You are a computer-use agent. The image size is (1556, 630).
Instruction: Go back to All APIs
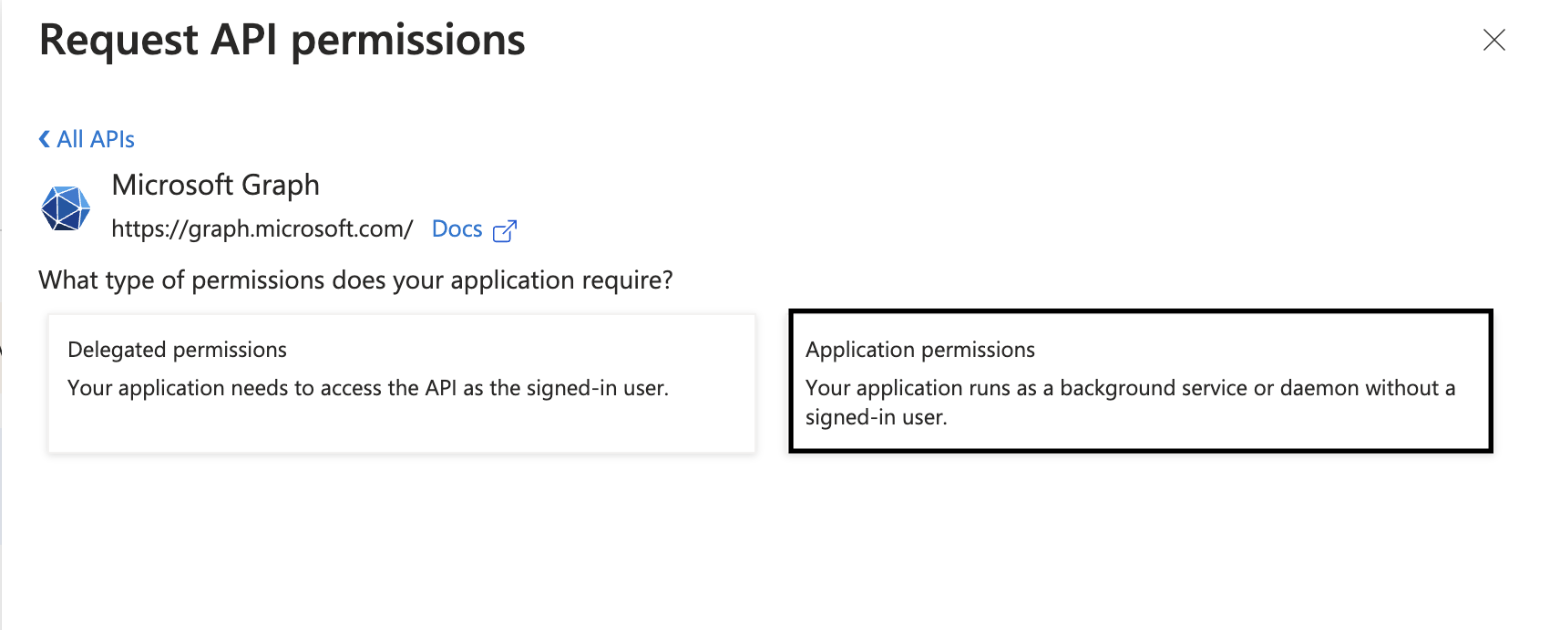pyautogui.click(x=95, y=139)
